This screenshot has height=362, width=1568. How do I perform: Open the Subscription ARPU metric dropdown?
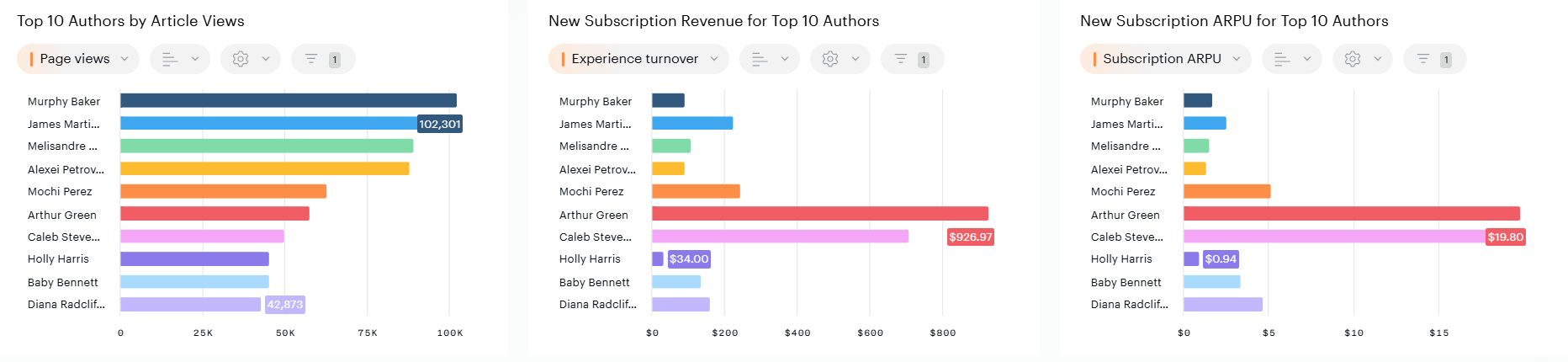click(1165, 59)
